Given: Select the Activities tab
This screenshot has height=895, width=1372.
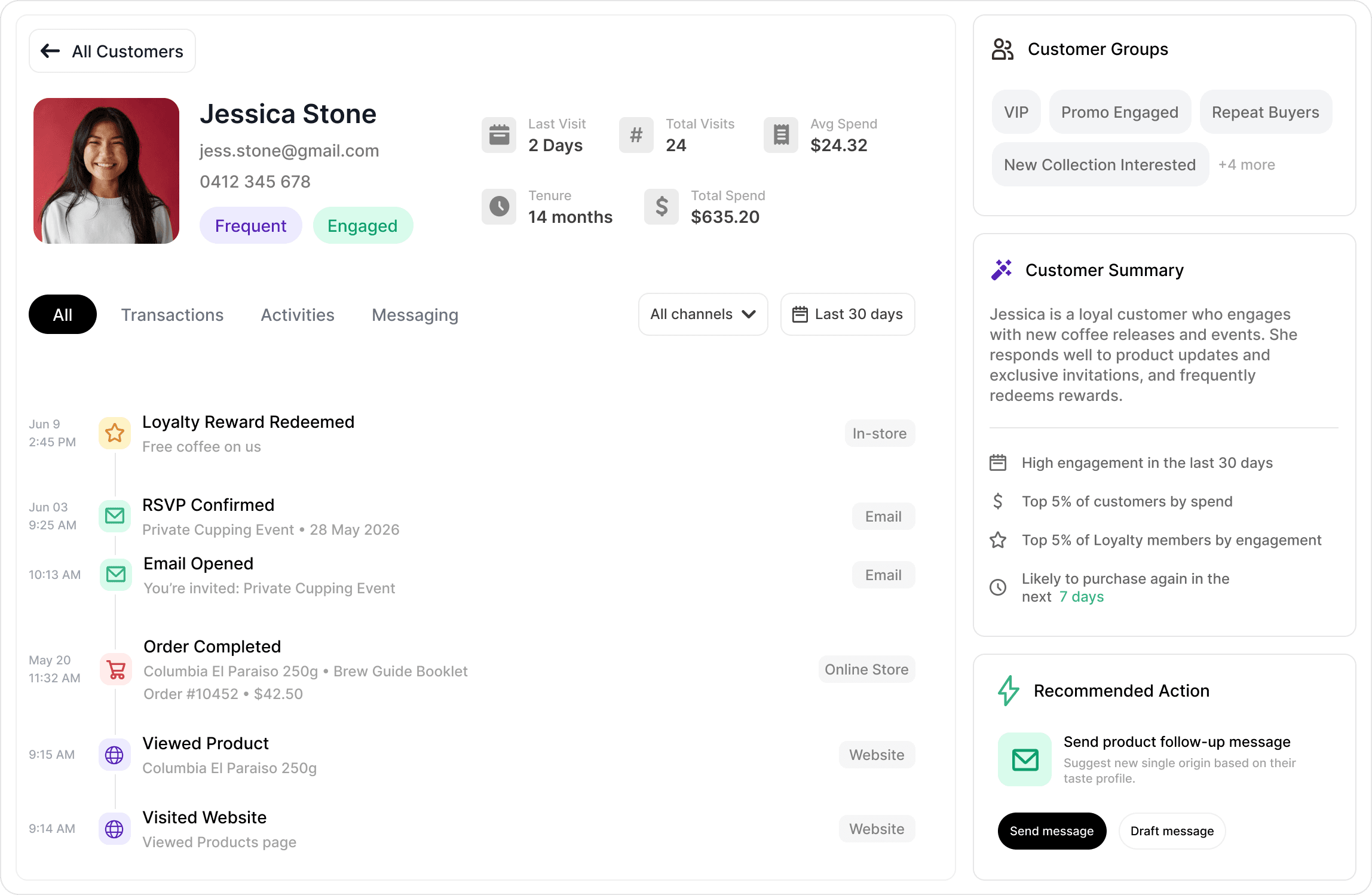Looking at the screenshot, I should (298, 315).
